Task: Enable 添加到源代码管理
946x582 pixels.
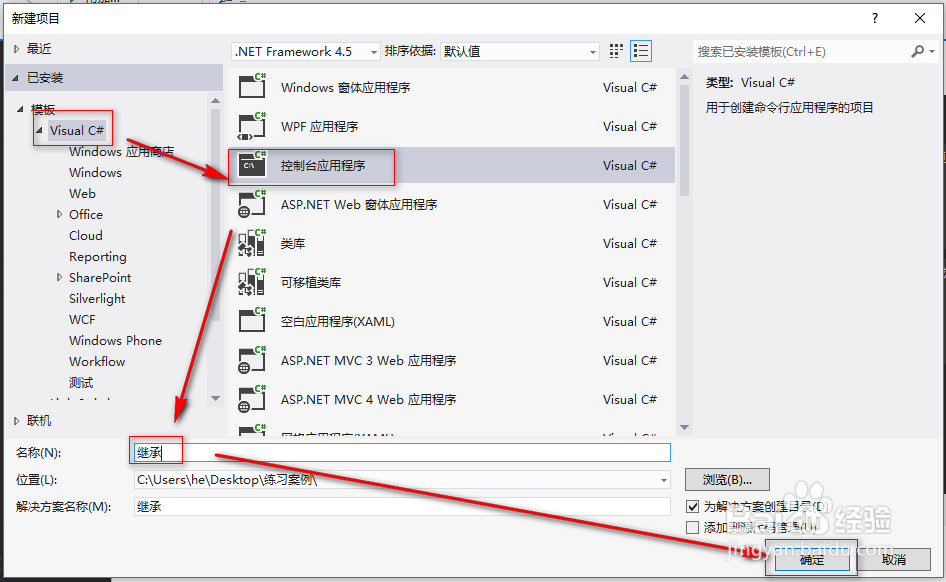Action: [x=692, y=525]
